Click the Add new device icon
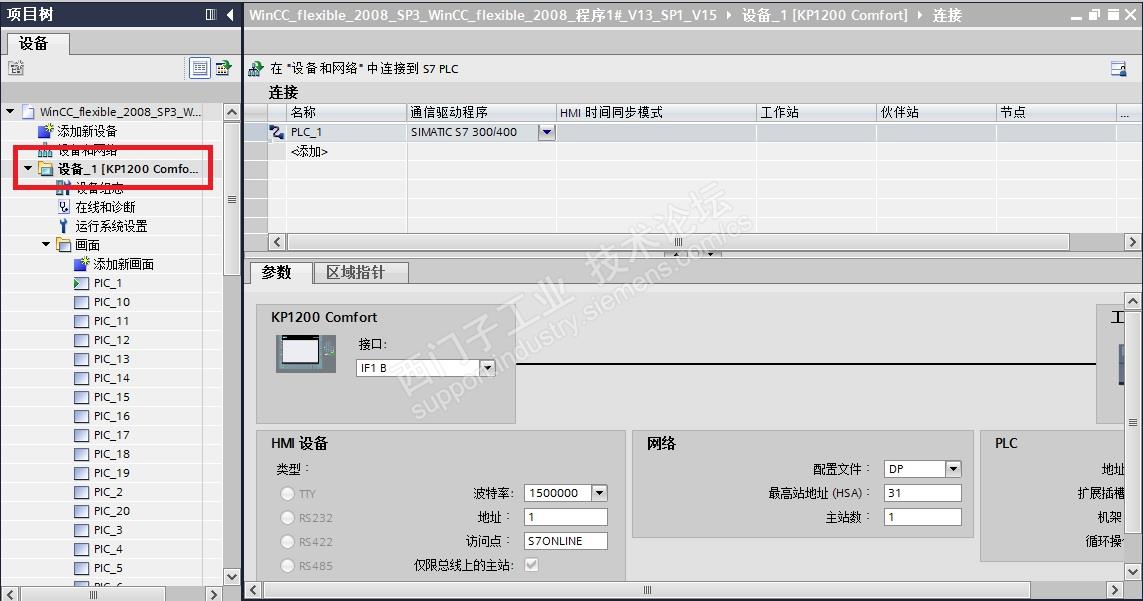Viewport: 1143px width, 601px height. (x=46, y=131)
